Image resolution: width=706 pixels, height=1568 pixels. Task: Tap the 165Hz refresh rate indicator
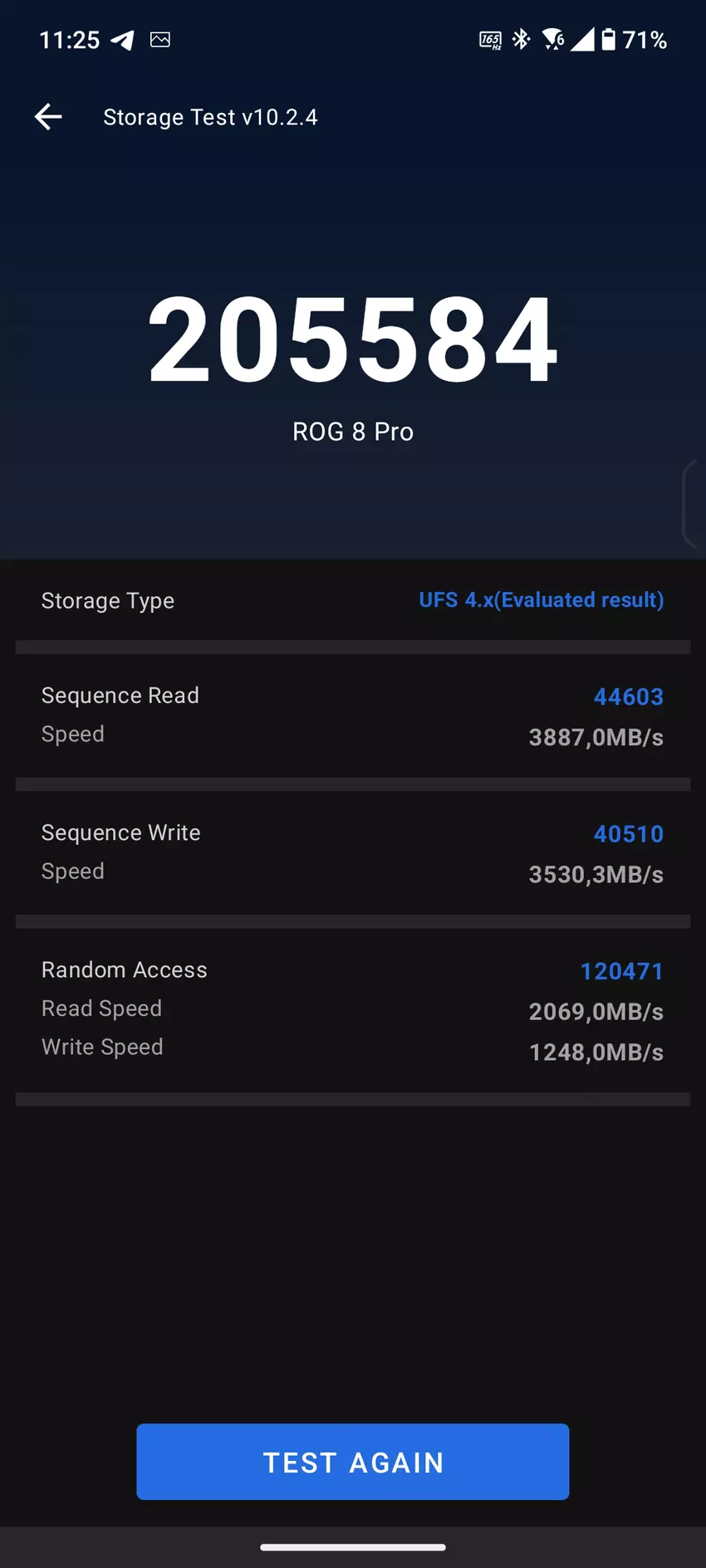pyautogui.click(x=490, y=40)
